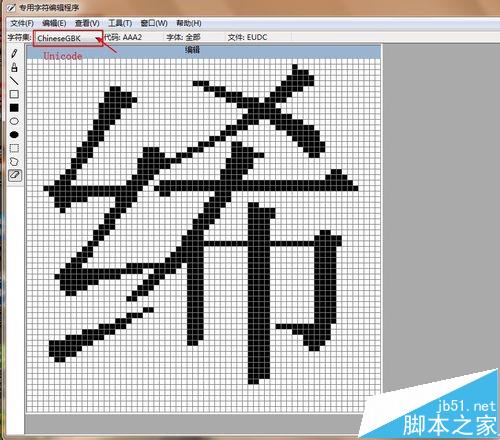Open the 工具(T) menu
Image resolution: width=500 pixels, height=440 pixels.
coord(120,23)
